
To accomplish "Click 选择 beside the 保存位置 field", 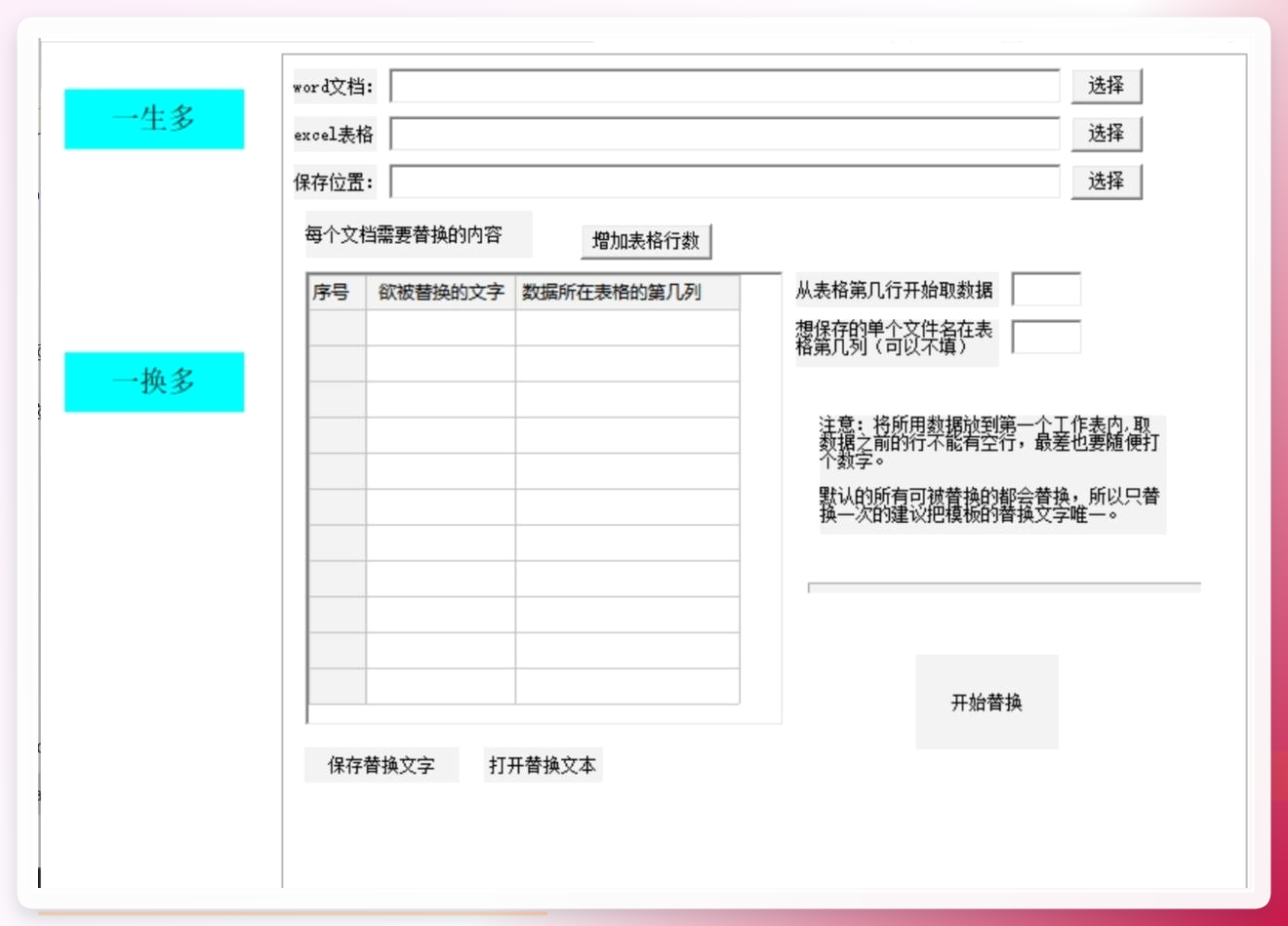I will (x=1107, y=181).
